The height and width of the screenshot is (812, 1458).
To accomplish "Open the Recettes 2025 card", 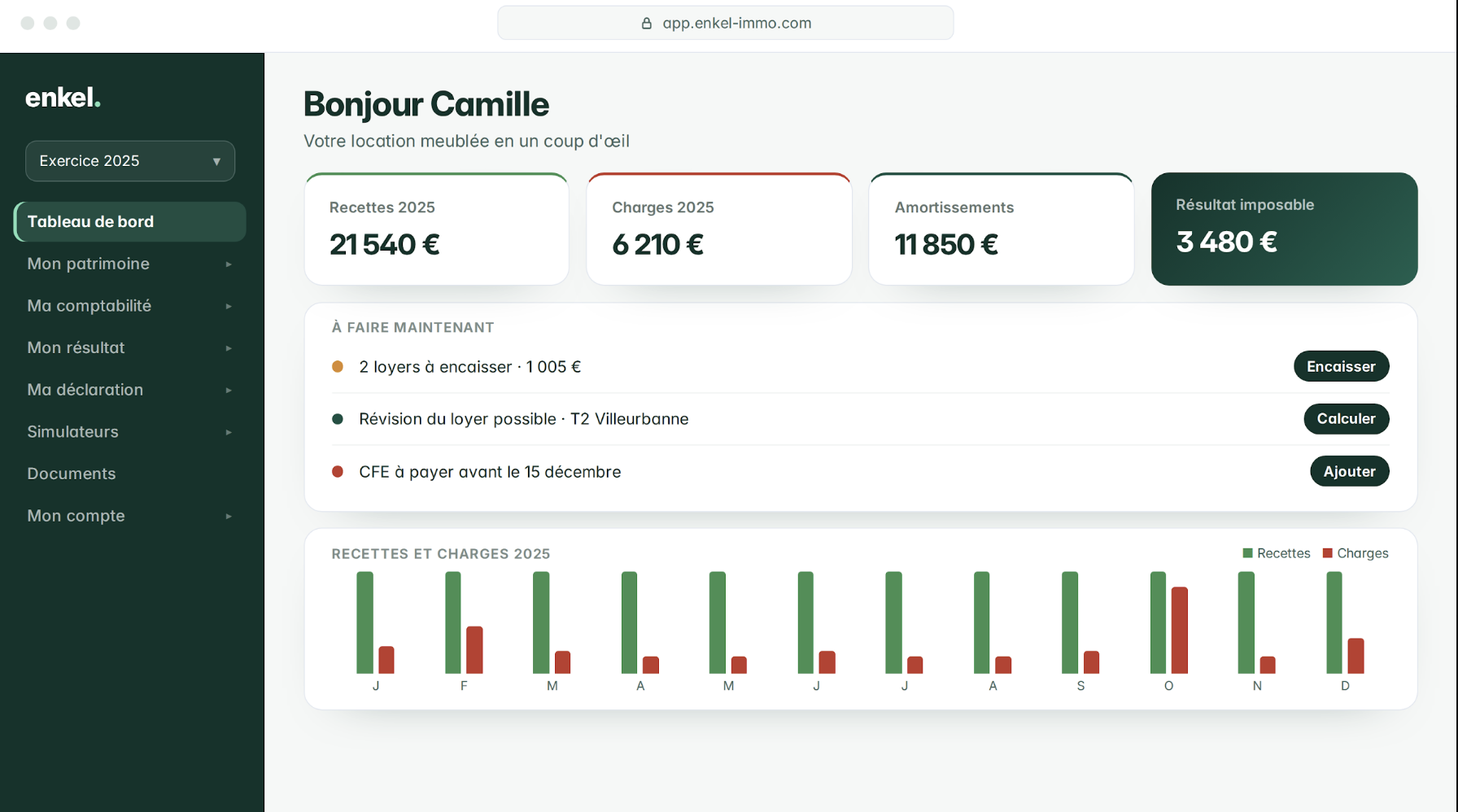I will 436,229.
